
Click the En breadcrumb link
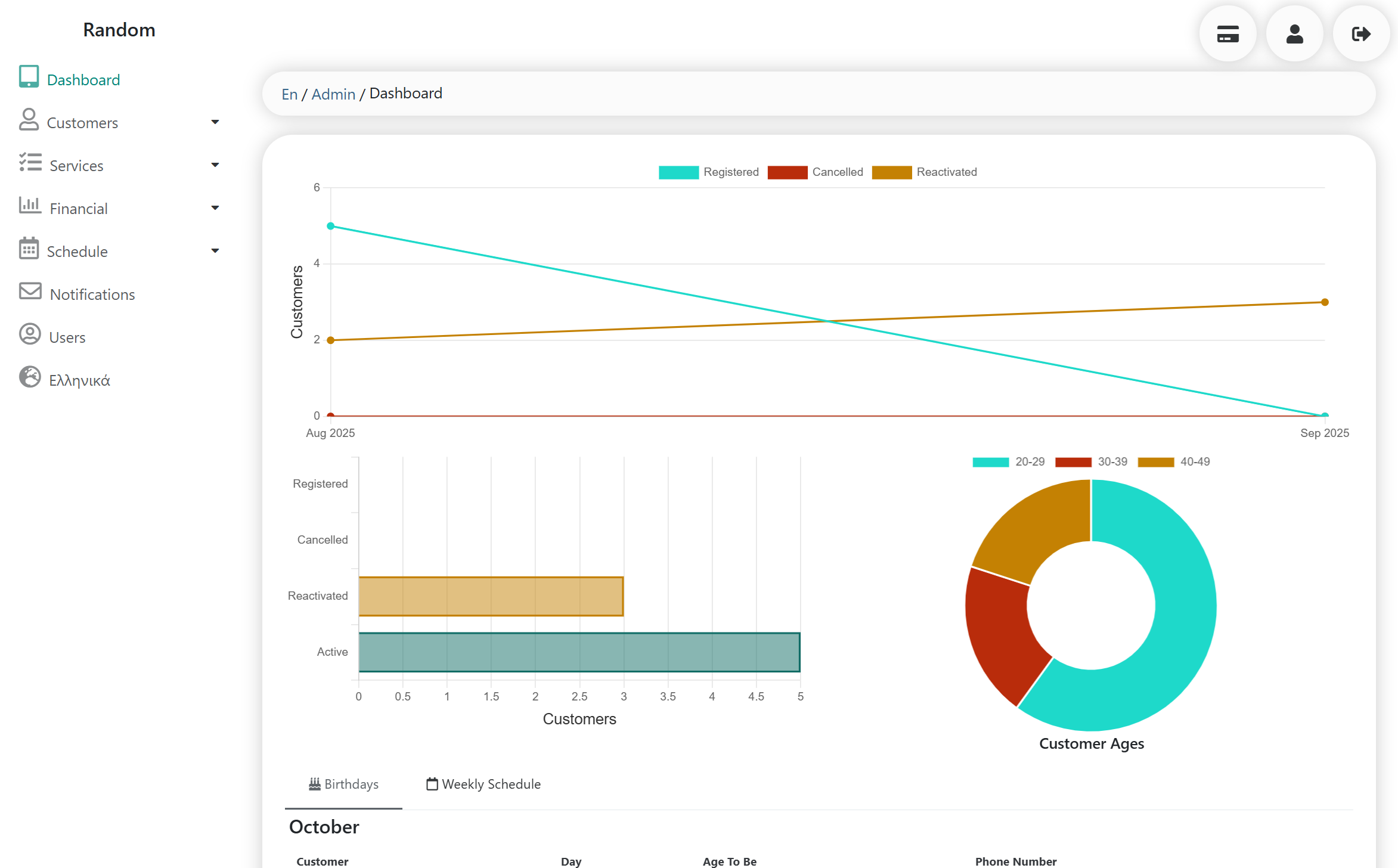click(x=289, y=94)
